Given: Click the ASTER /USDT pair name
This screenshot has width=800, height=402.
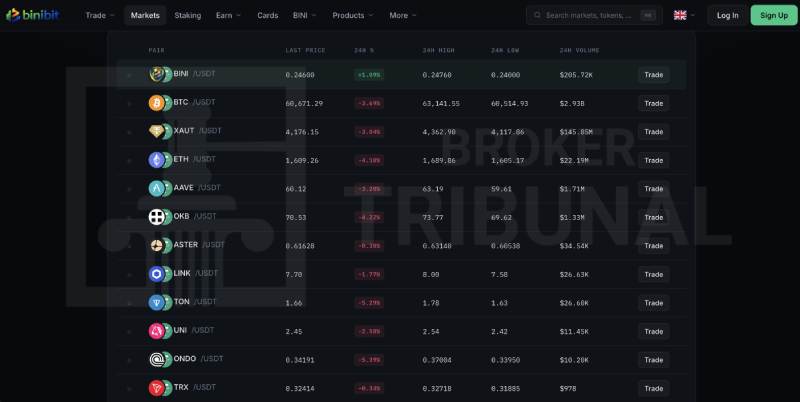Looking at the screenshot, I should coord(199,245).
